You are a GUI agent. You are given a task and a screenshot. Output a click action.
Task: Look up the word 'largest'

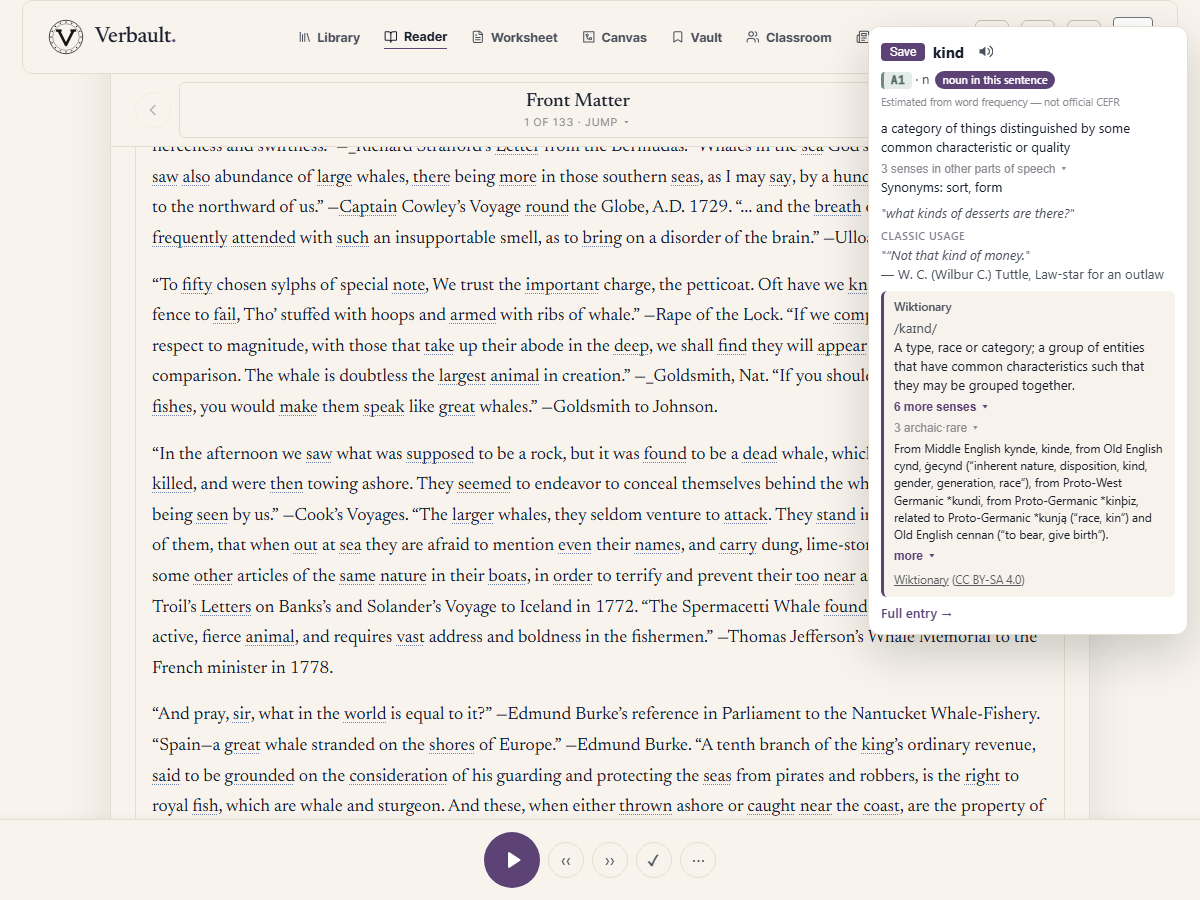(463, 376)
